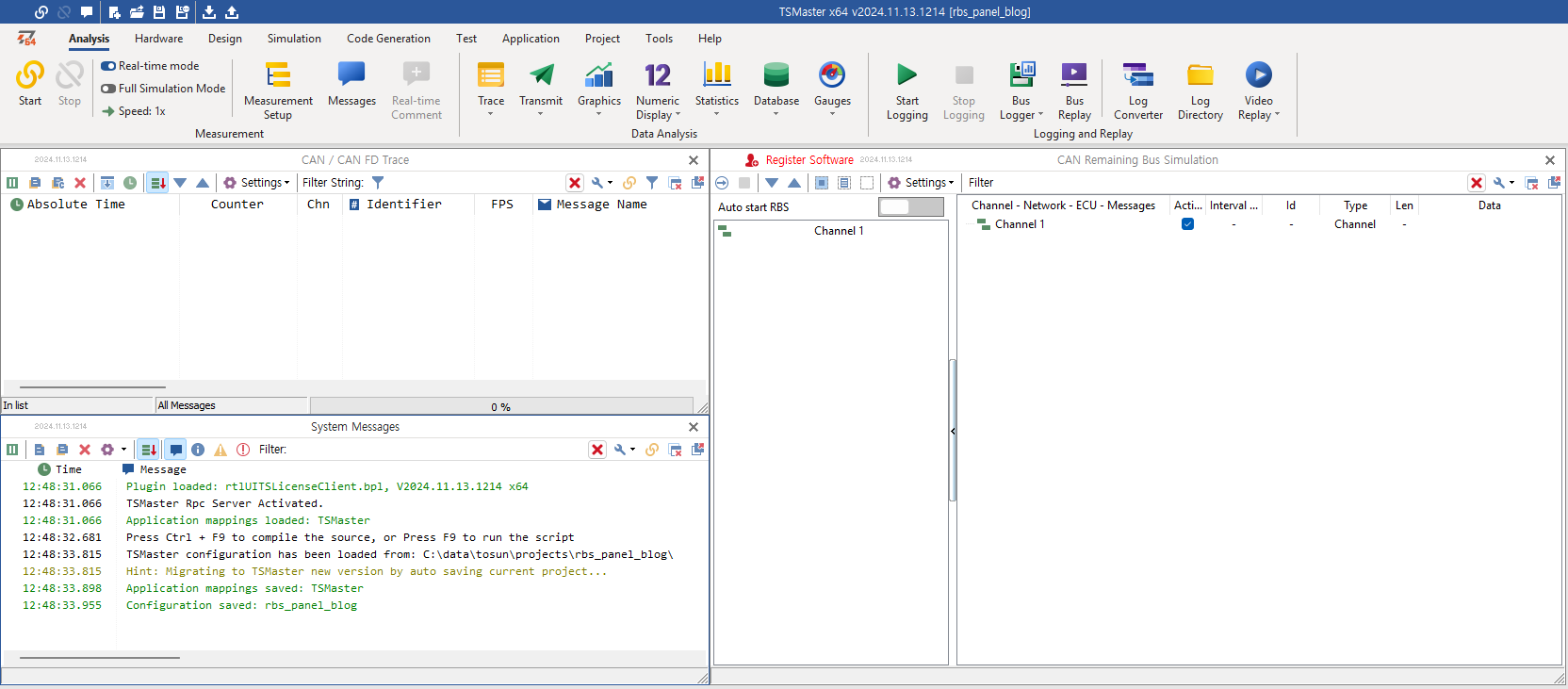
Task: Start the RBS simulation with the arrow icon
Action: [722, 183]
